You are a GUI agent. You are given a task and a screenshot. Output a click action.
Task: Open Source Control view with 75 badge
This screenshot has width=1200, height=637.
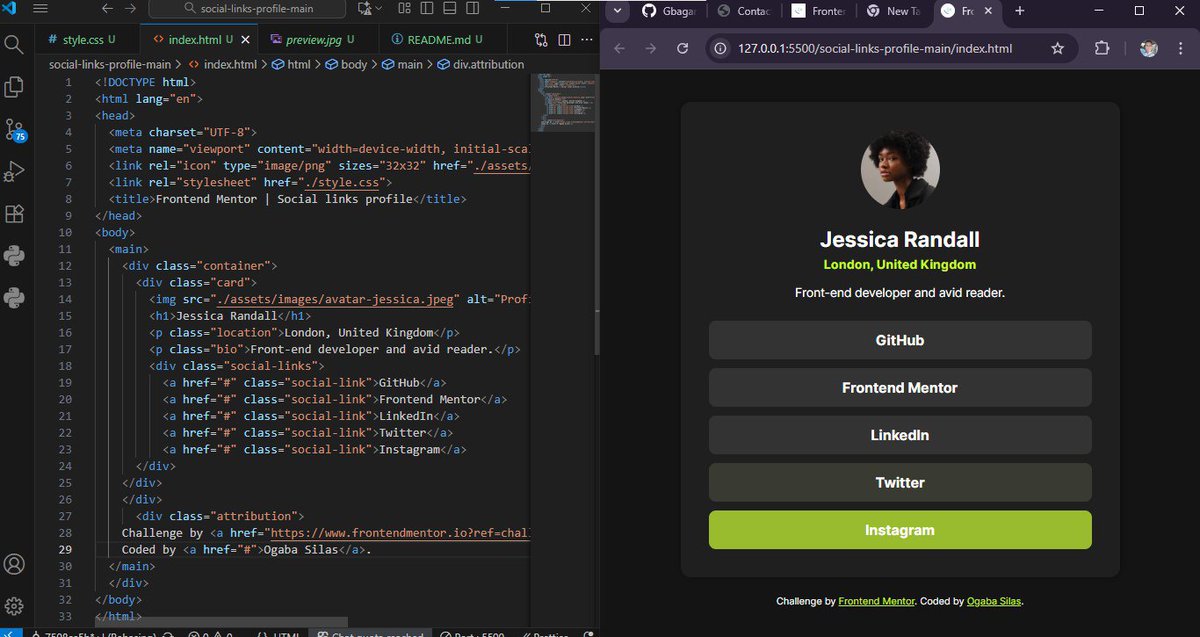click(14, 130)
